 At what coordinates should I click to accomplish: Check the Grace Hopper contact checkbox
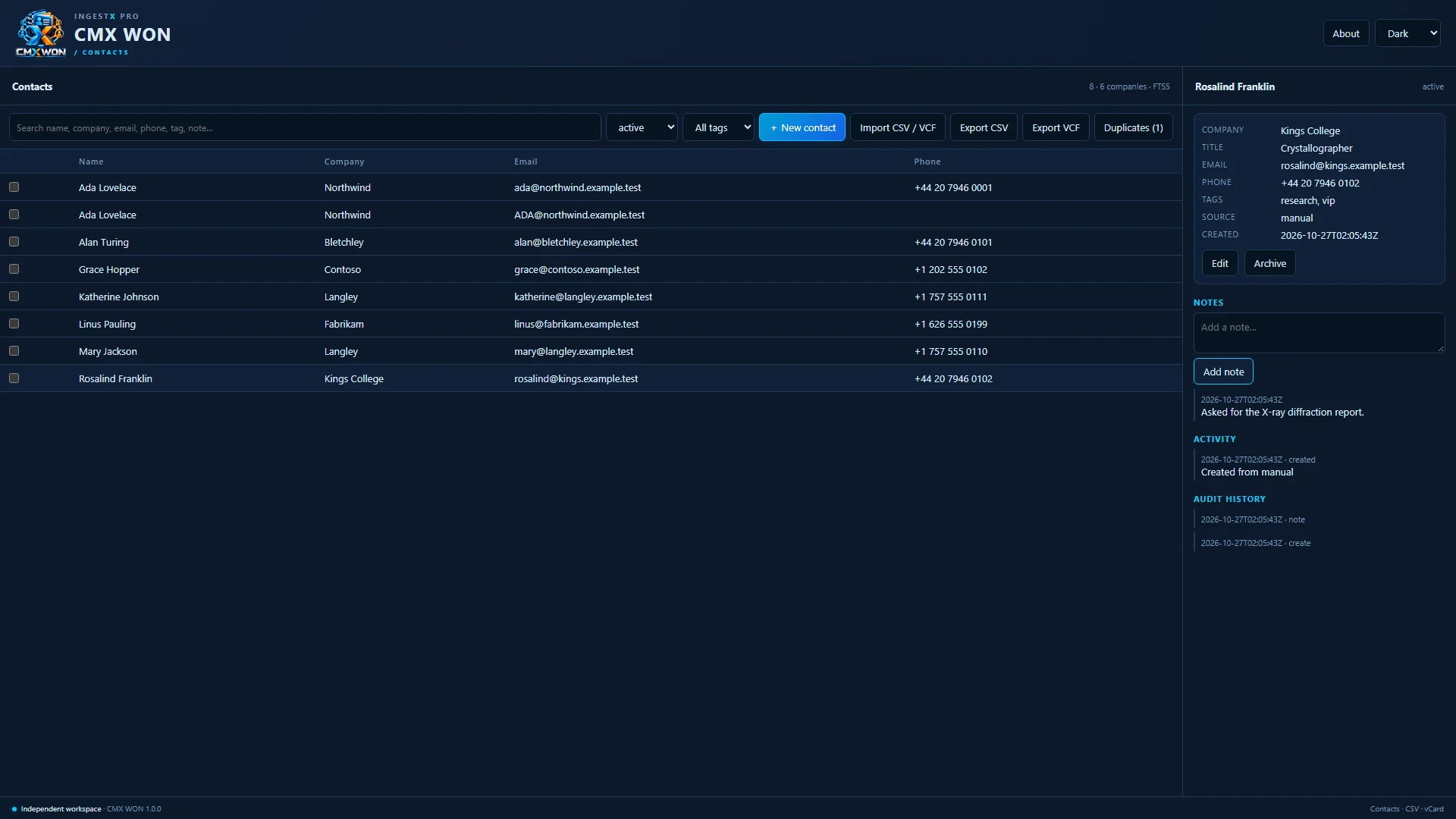click(14, 269)
